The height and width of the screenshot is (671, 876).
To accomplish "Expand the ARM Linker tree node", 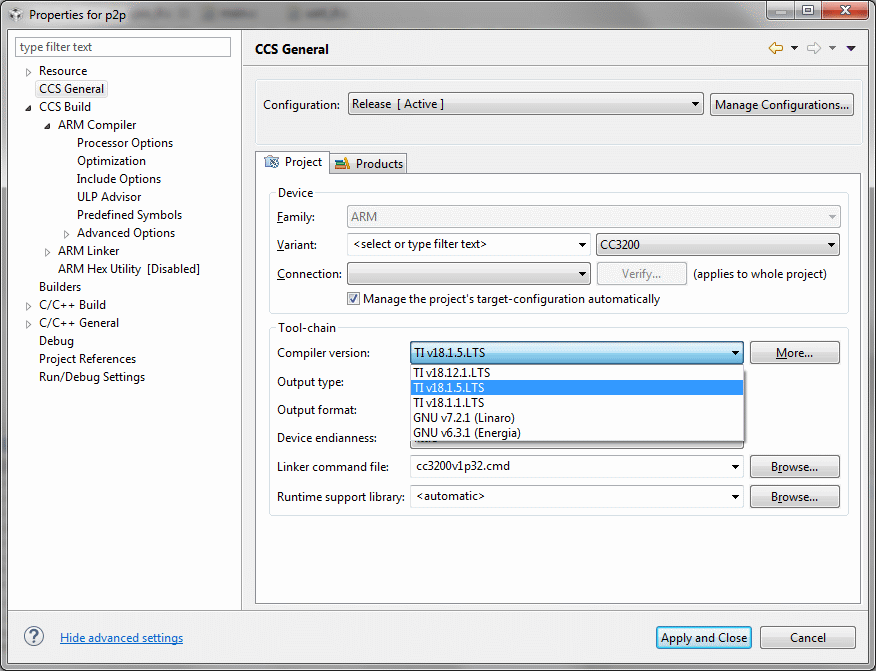I will [x=47, y=252].
